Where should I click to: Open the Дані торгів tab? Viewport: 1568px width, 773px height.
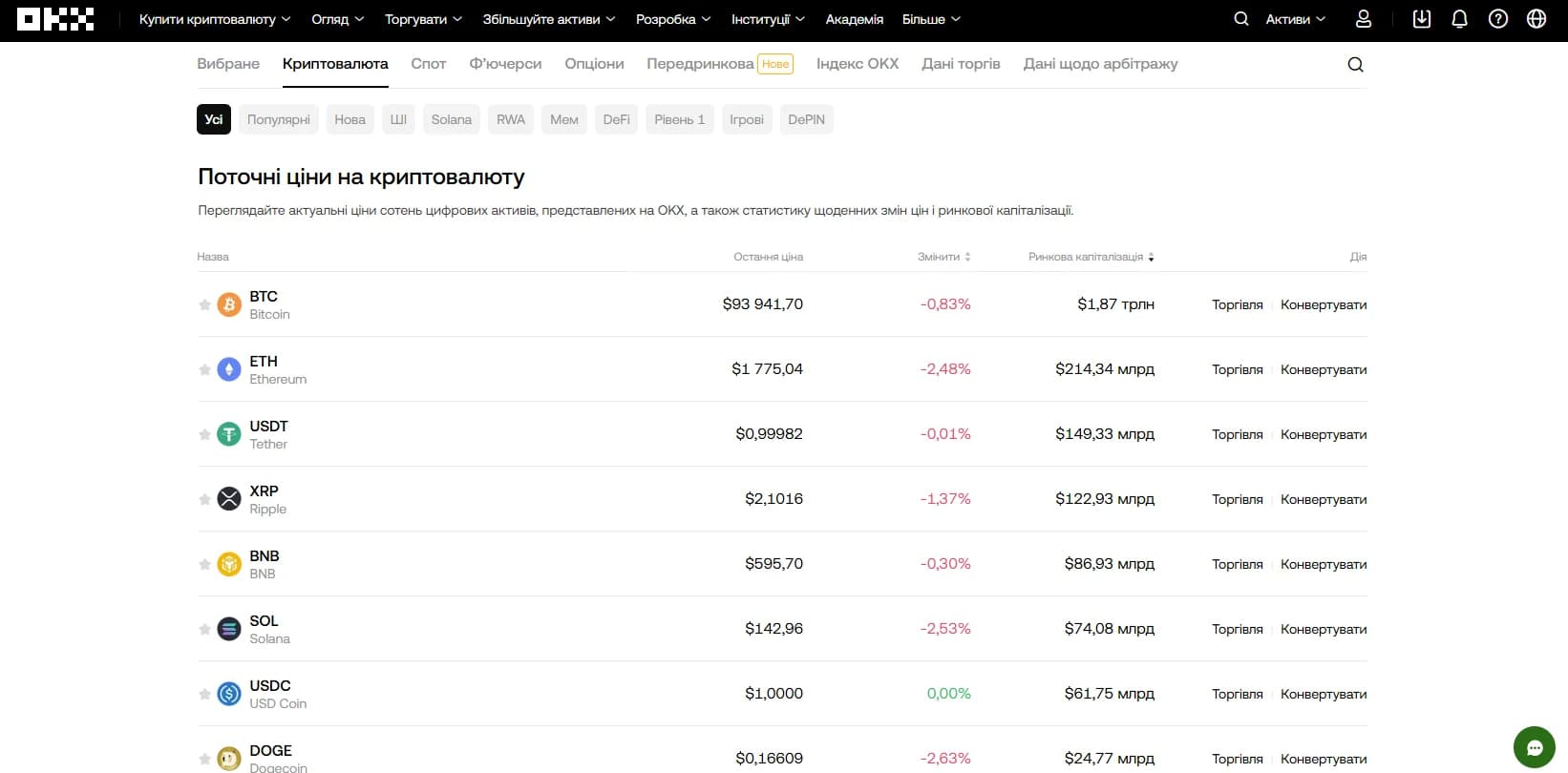[x=961, y=64]
